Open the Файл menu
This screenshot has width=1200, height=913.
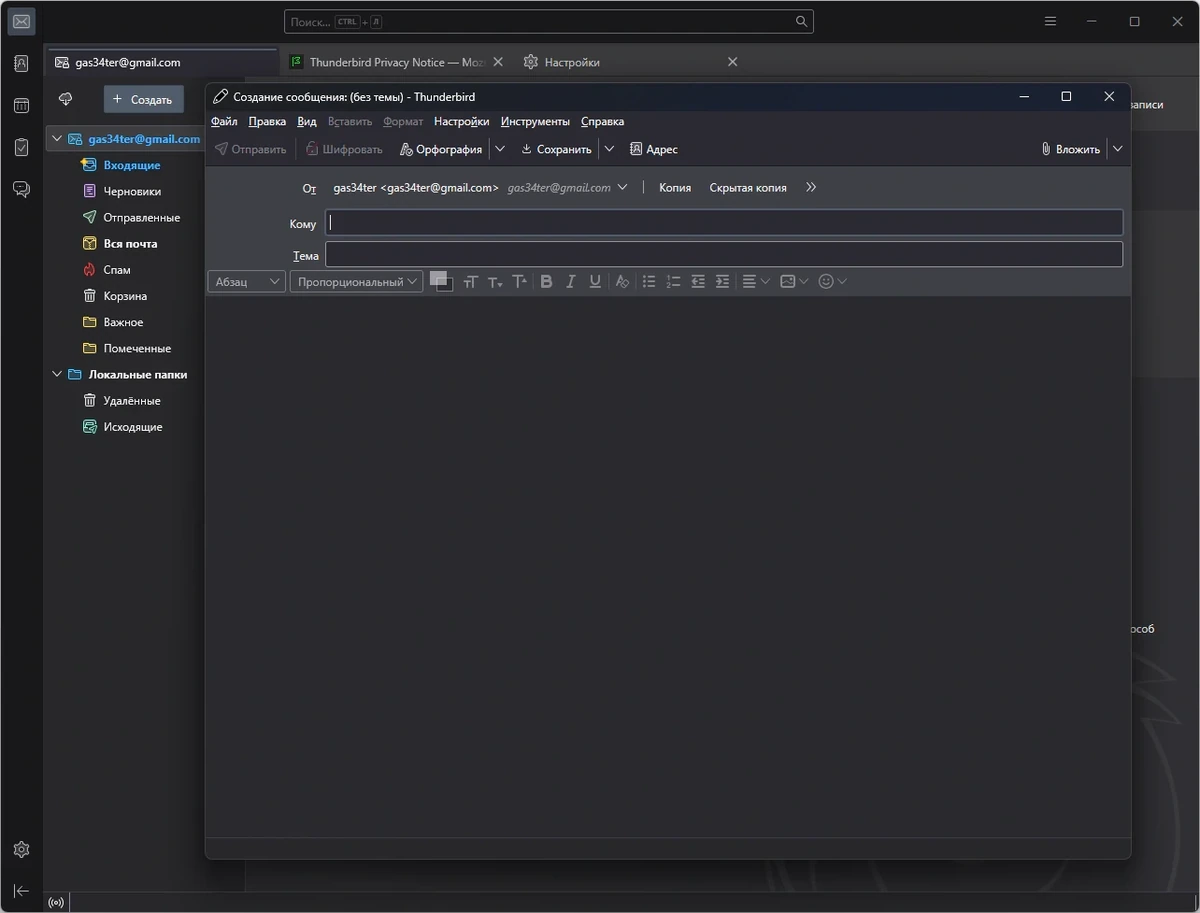[x=224, y=122]
